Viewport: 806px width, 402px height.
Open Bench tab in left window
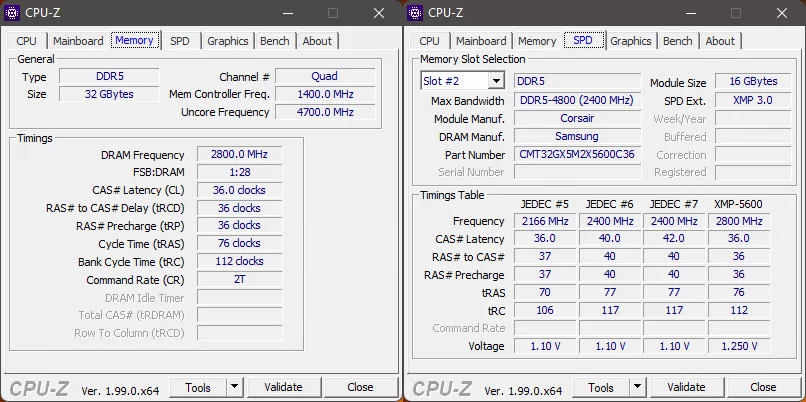click(274, 41)
